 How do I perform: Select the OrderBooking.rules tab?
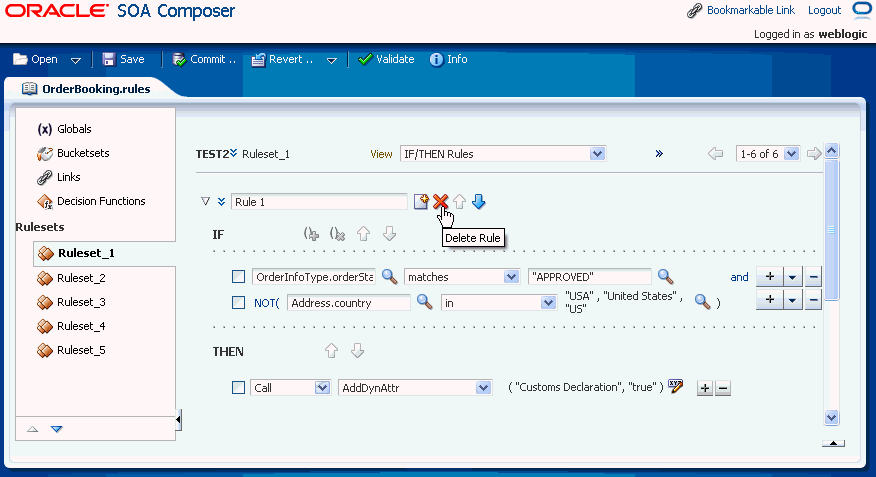87,89
